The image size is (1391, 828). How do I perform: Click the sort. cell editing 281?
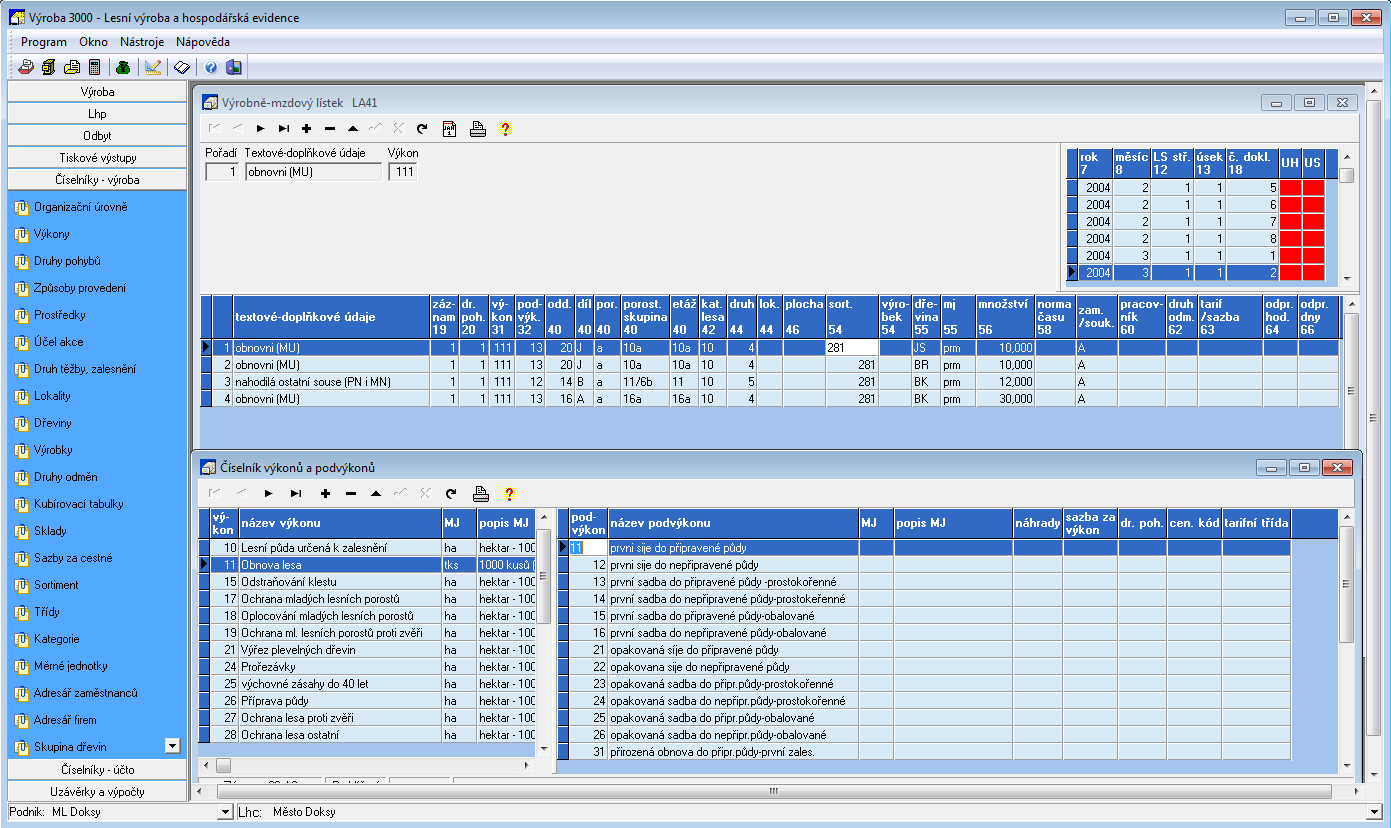point(852,347)
